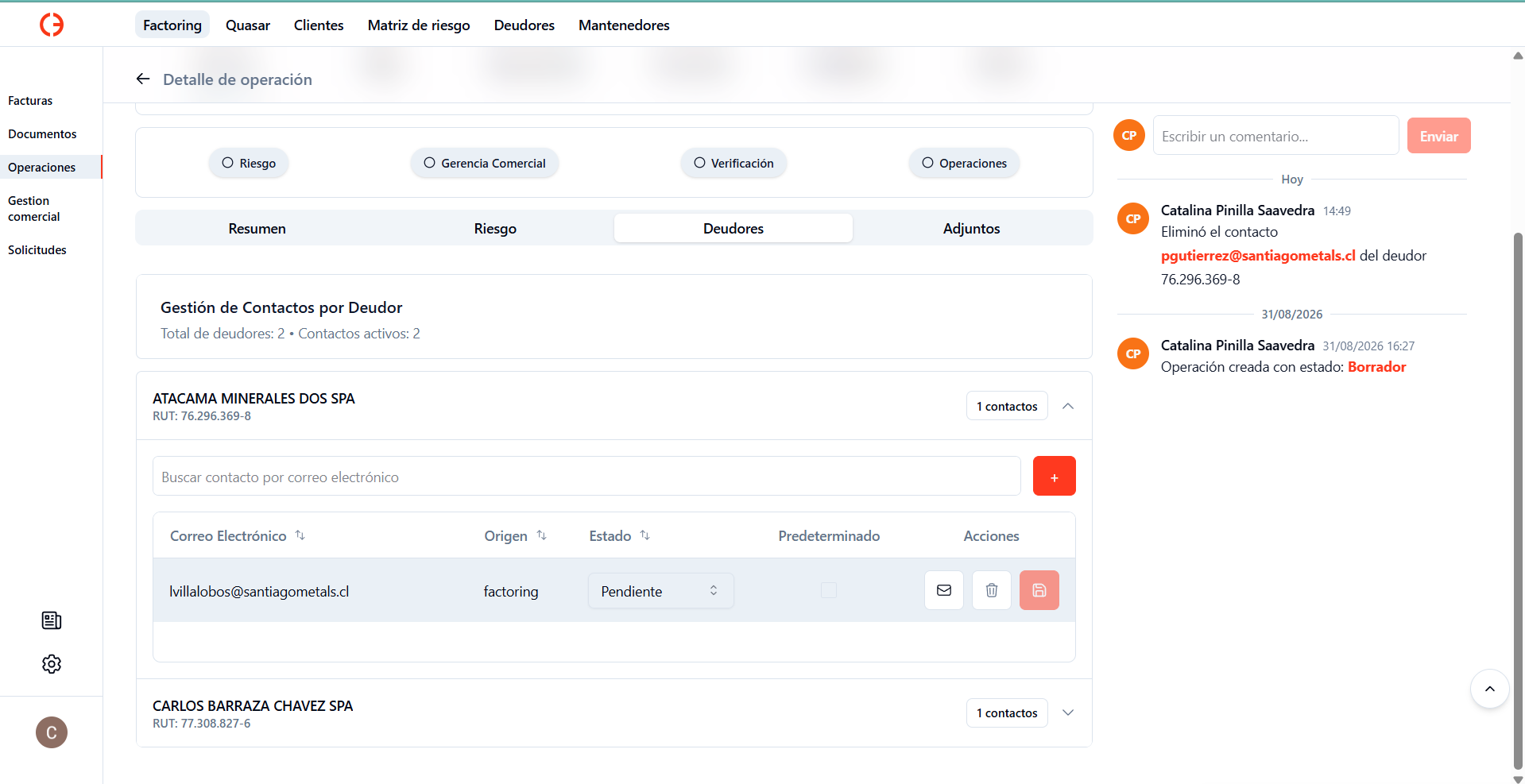Viewport: 1525px width, 784px height.
Task: Open Solicitudes in the sidebar
Action: 37,250
